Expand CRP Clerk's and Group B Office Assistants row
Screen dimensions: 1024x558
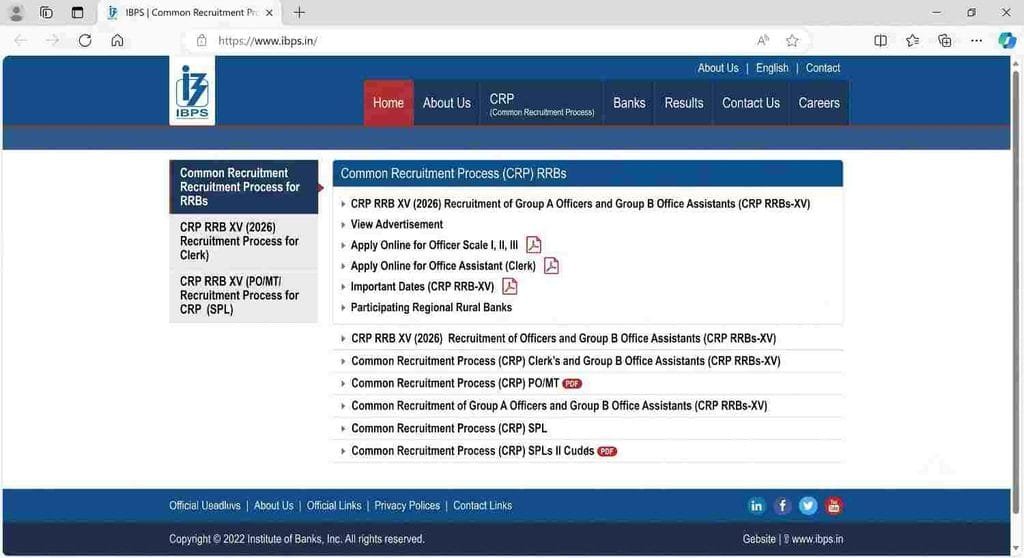pyautogui.click(x=588, y=361)
